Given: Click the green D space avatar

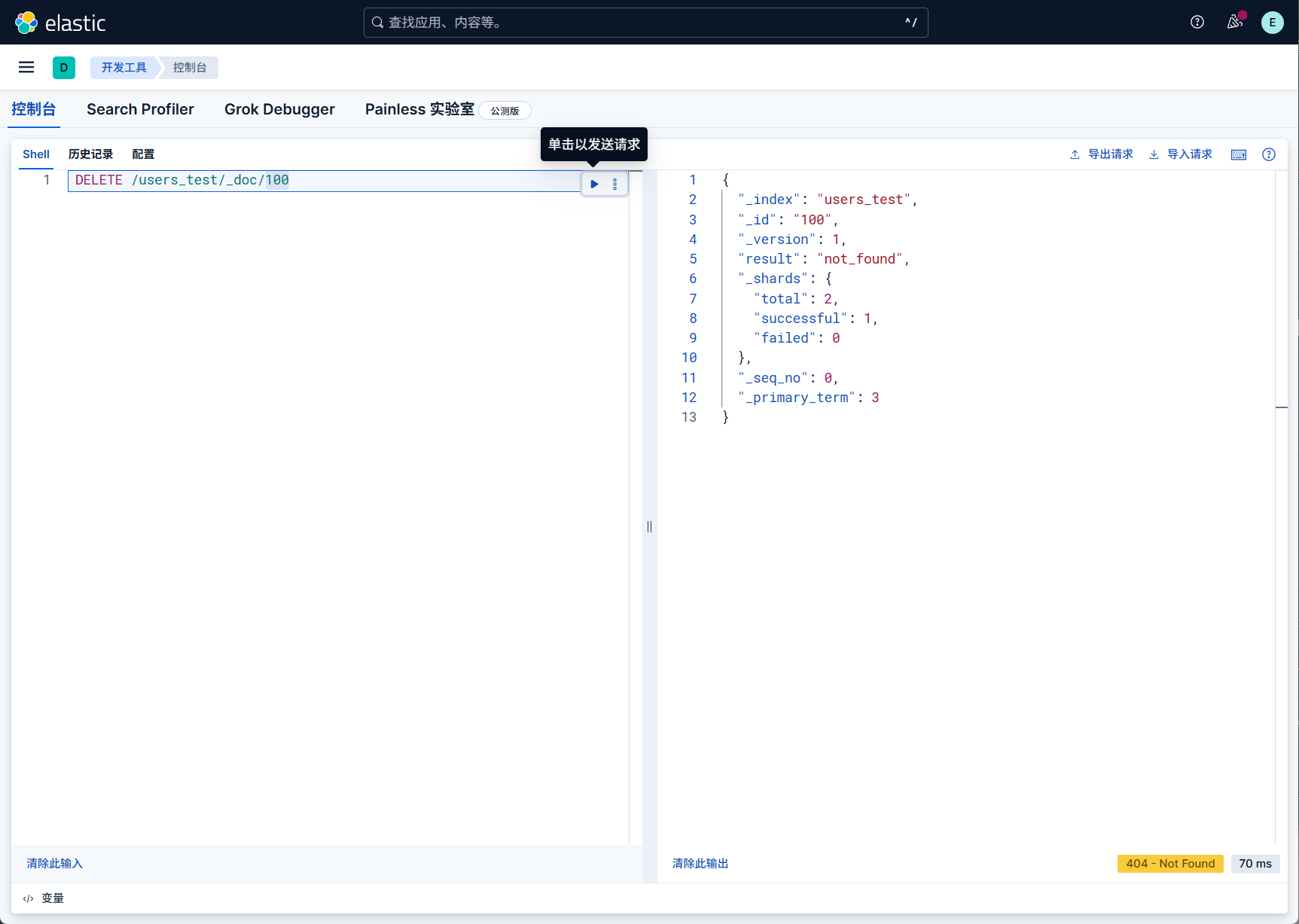Looking at the screenshot, I should coord(64,68).
